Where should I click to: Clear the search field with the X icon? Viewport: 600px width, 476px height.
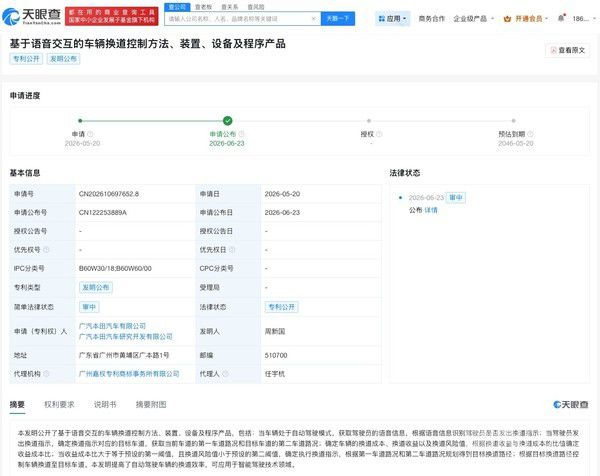pyautogui.click(x=313, y=18)
